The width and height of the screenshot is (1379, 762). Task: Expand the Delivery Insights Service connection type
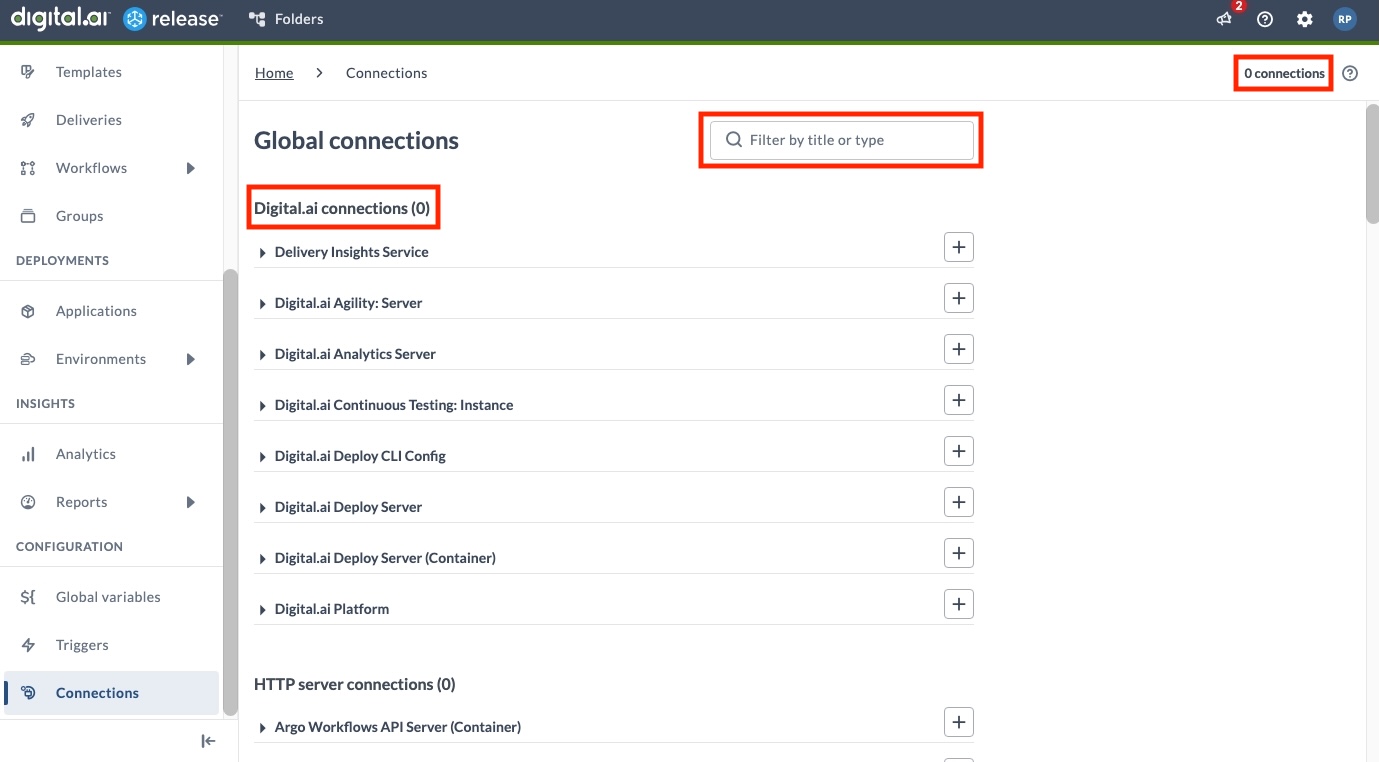pos(262,252)
